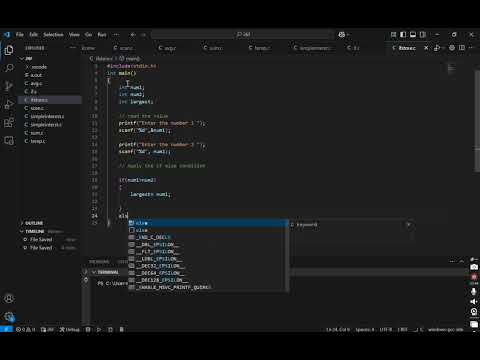Screen dimensions: 480x360
Task: Open the Selection menu
Action: 53,34
